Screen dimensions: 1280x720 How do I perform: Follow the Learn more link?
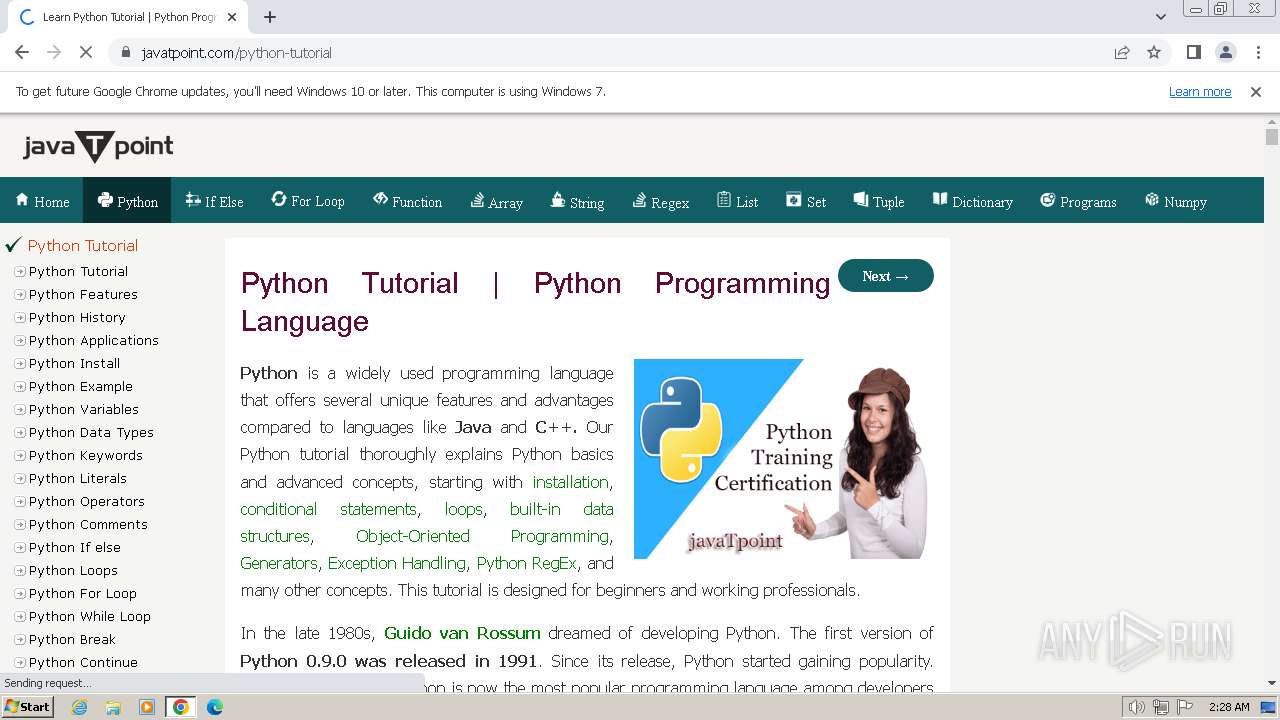1200,92
